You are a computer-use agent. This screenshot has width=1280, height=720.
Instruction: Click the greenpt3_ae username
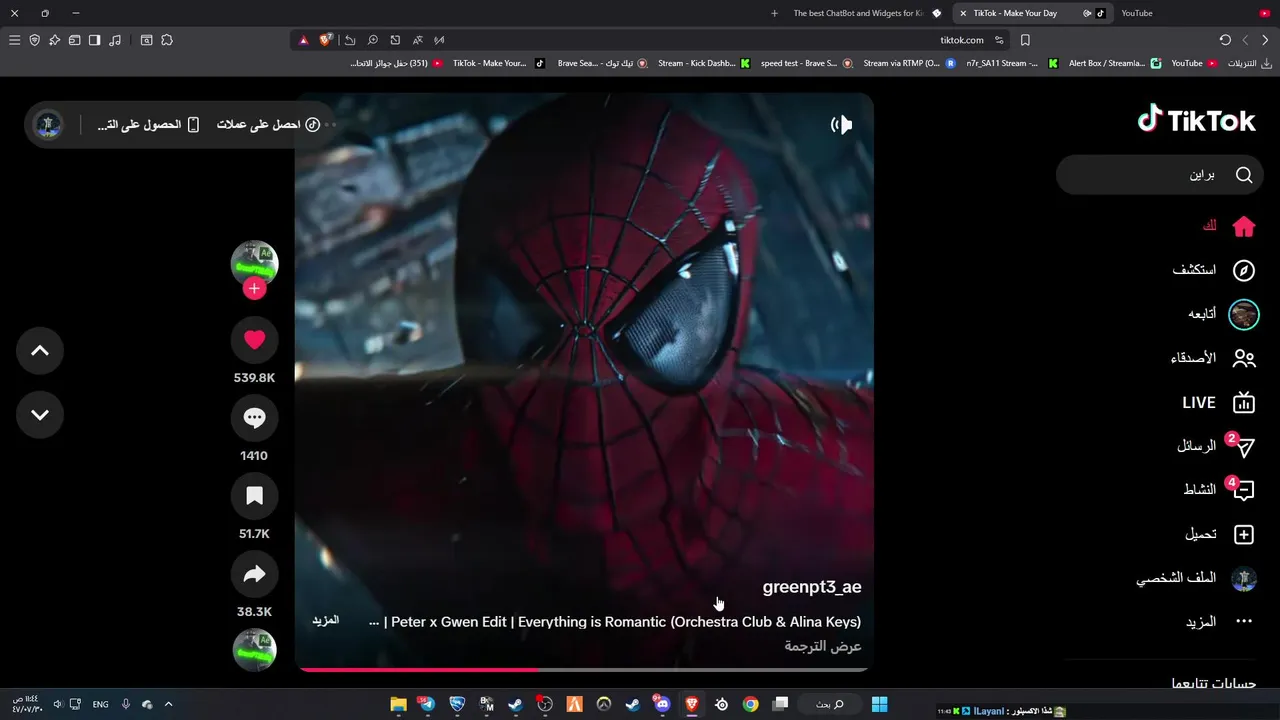(x=812, y=587)
